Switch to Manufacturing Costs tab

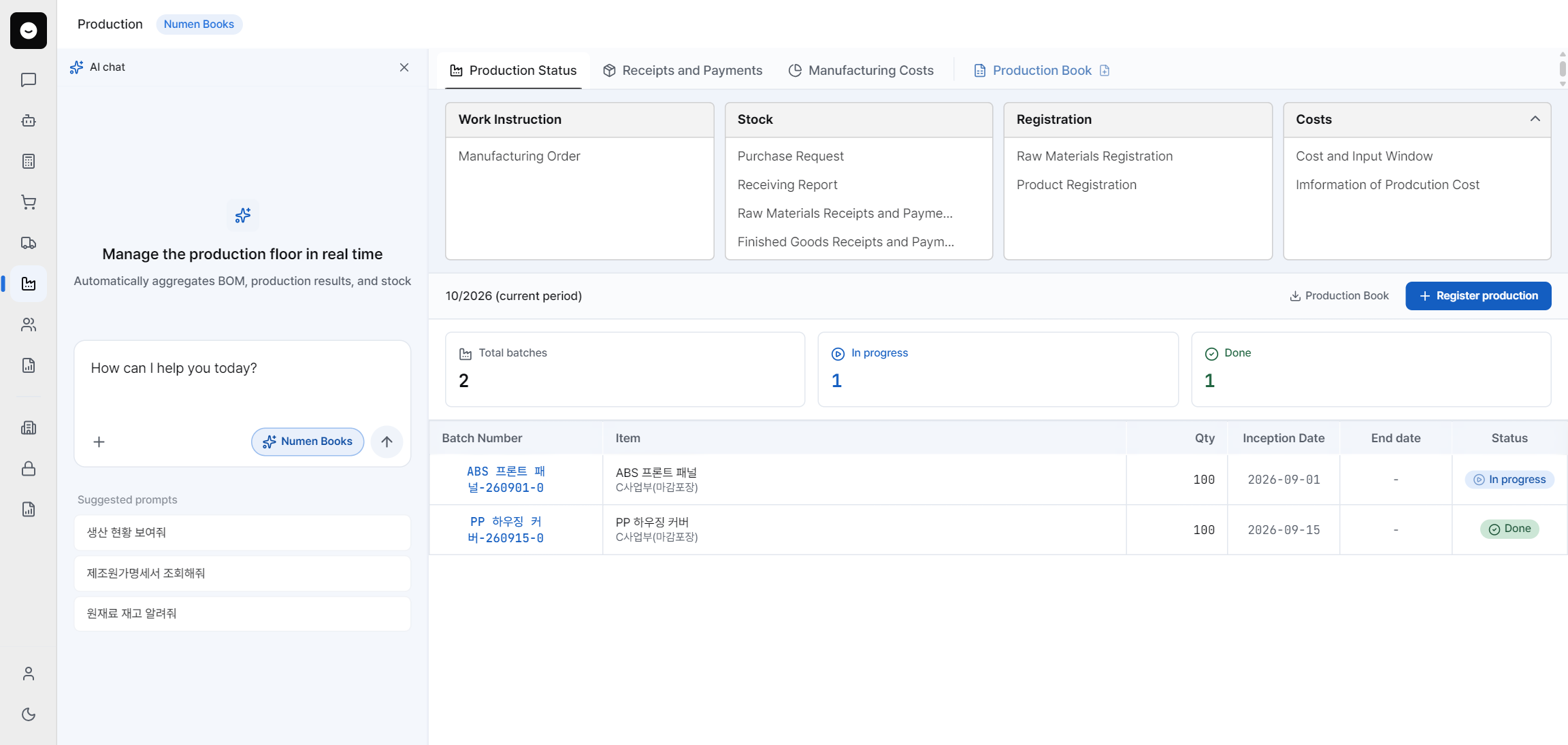(861, 71)
